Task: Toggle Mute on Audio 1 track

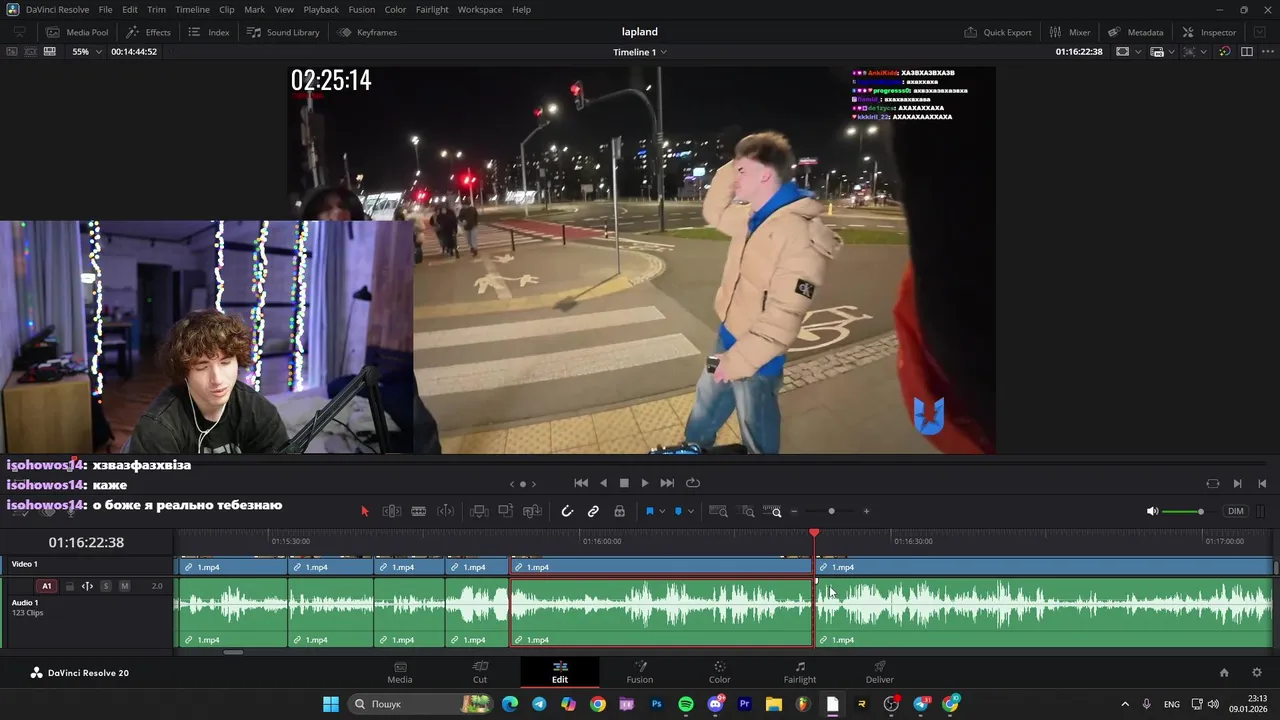Action: (125, 586)
